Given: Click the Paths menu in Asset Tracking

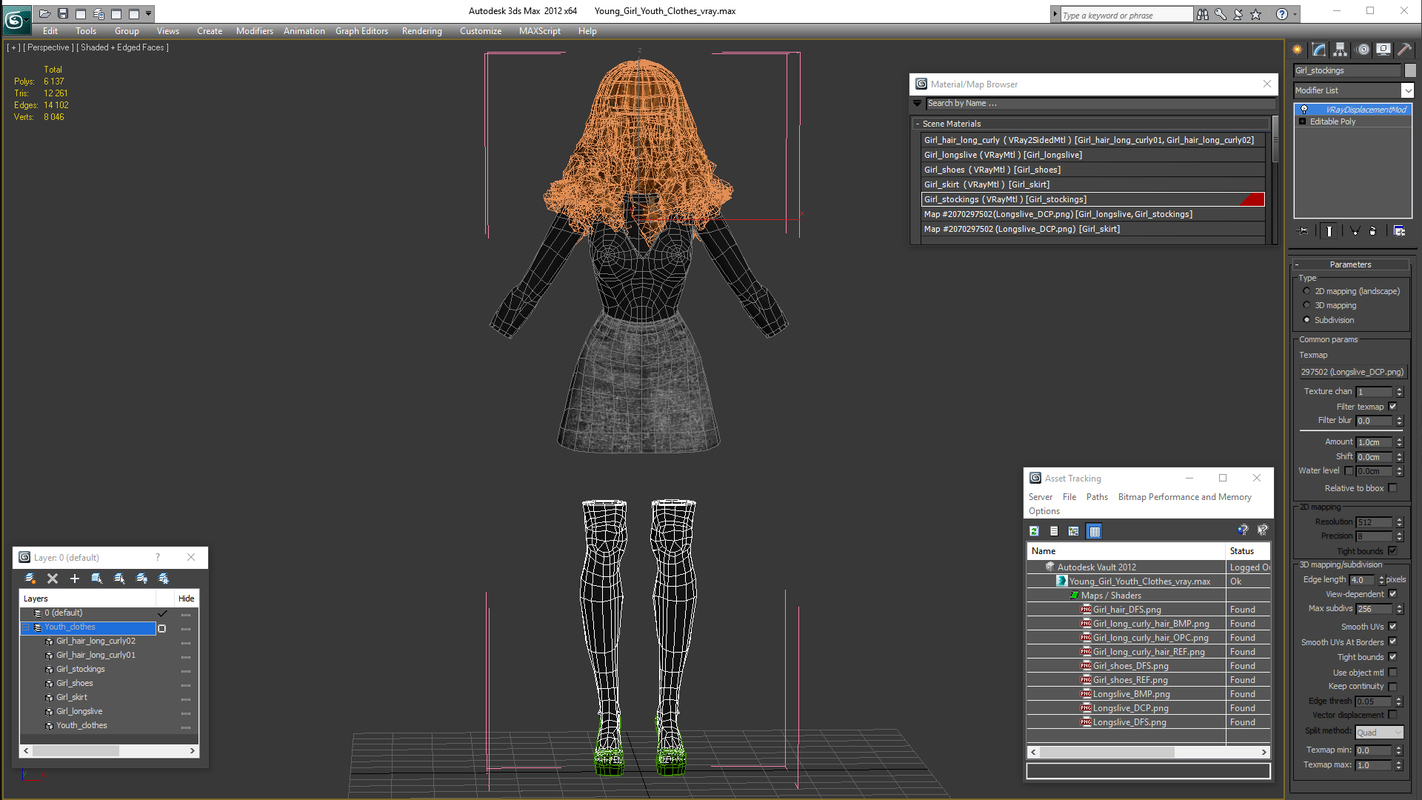Looking at the screenshot, I should click(1097, 496).
